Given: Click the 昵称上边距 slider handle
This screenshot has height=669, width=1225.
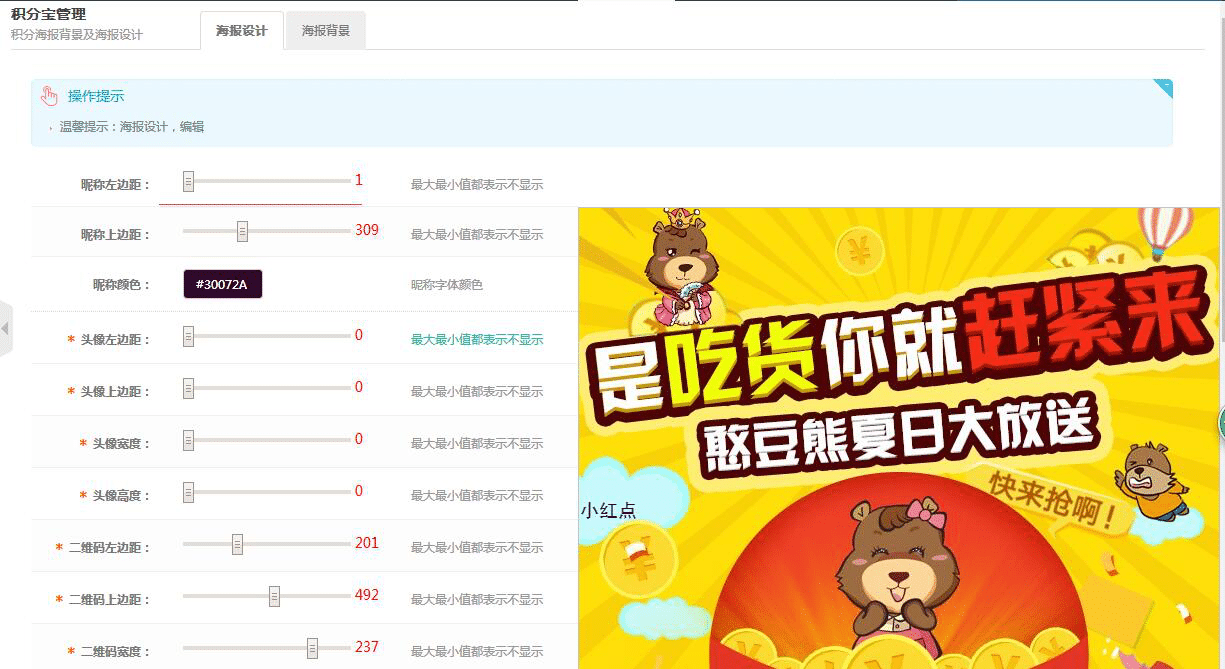Looking at the screenshot, I should coord(242,231).
